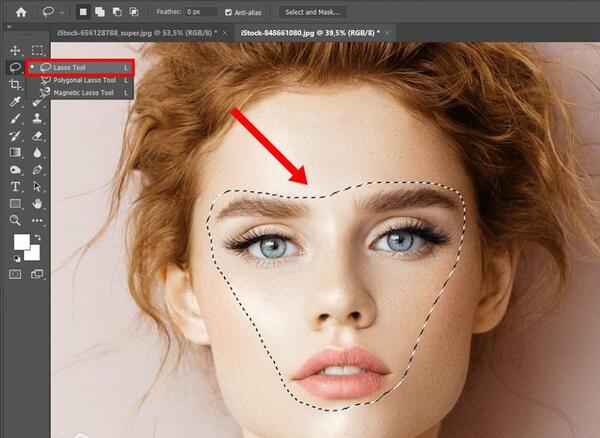Choose Intersect with selection mode
Viewport: 600px width, 438px height.
134,12
